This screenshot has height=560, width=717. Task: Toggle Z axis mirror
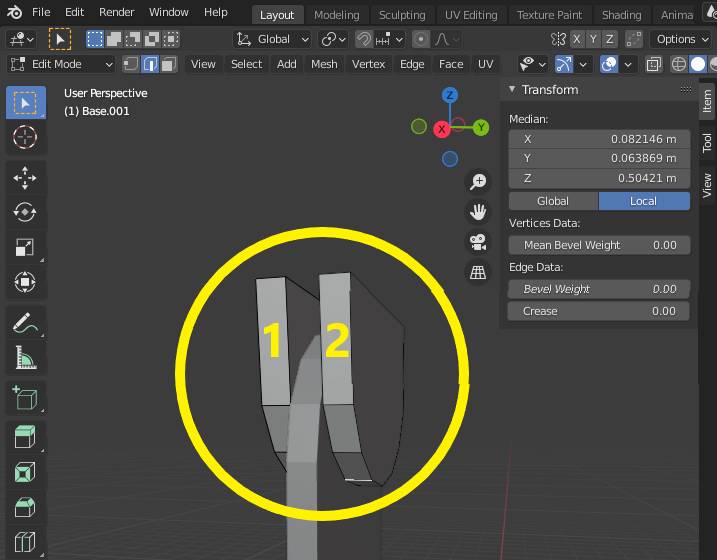point(610,39)
